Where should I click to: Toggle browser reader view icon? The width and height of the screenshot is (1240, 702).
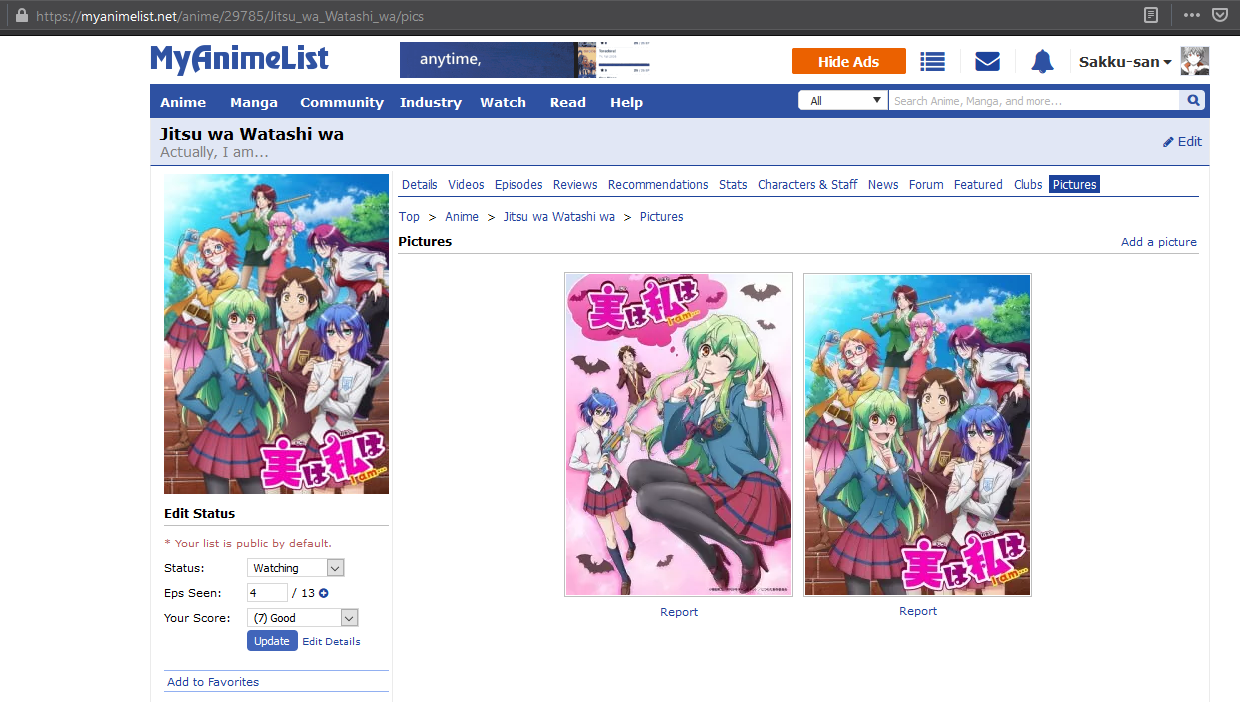coord(1151,15)
